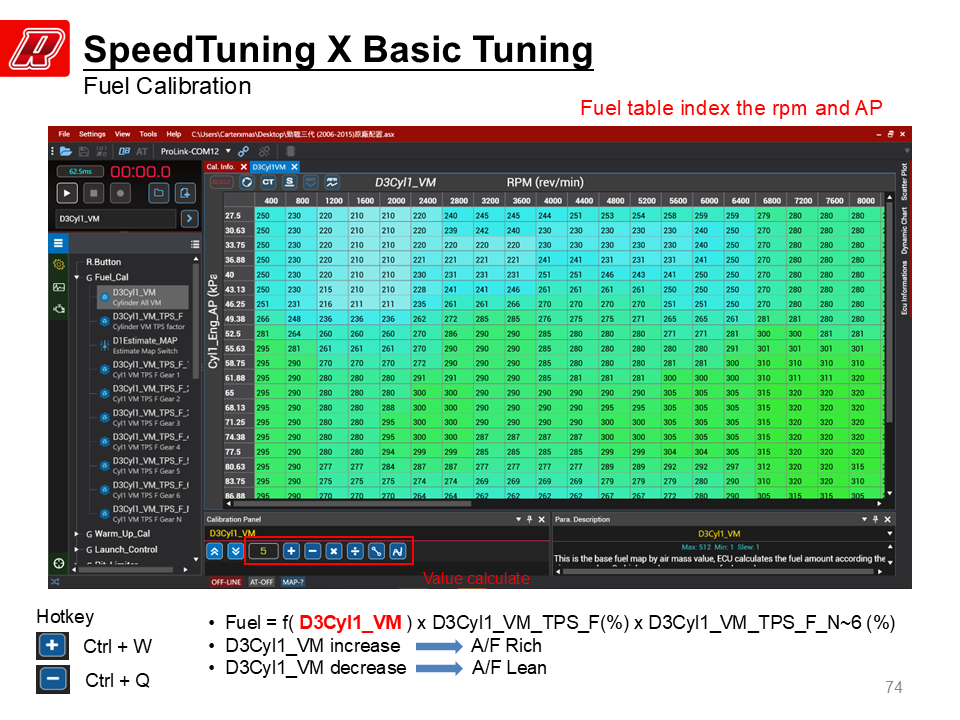Select R.Button in the tree
The image size is (960, 720).
click(x=103, y=262)
